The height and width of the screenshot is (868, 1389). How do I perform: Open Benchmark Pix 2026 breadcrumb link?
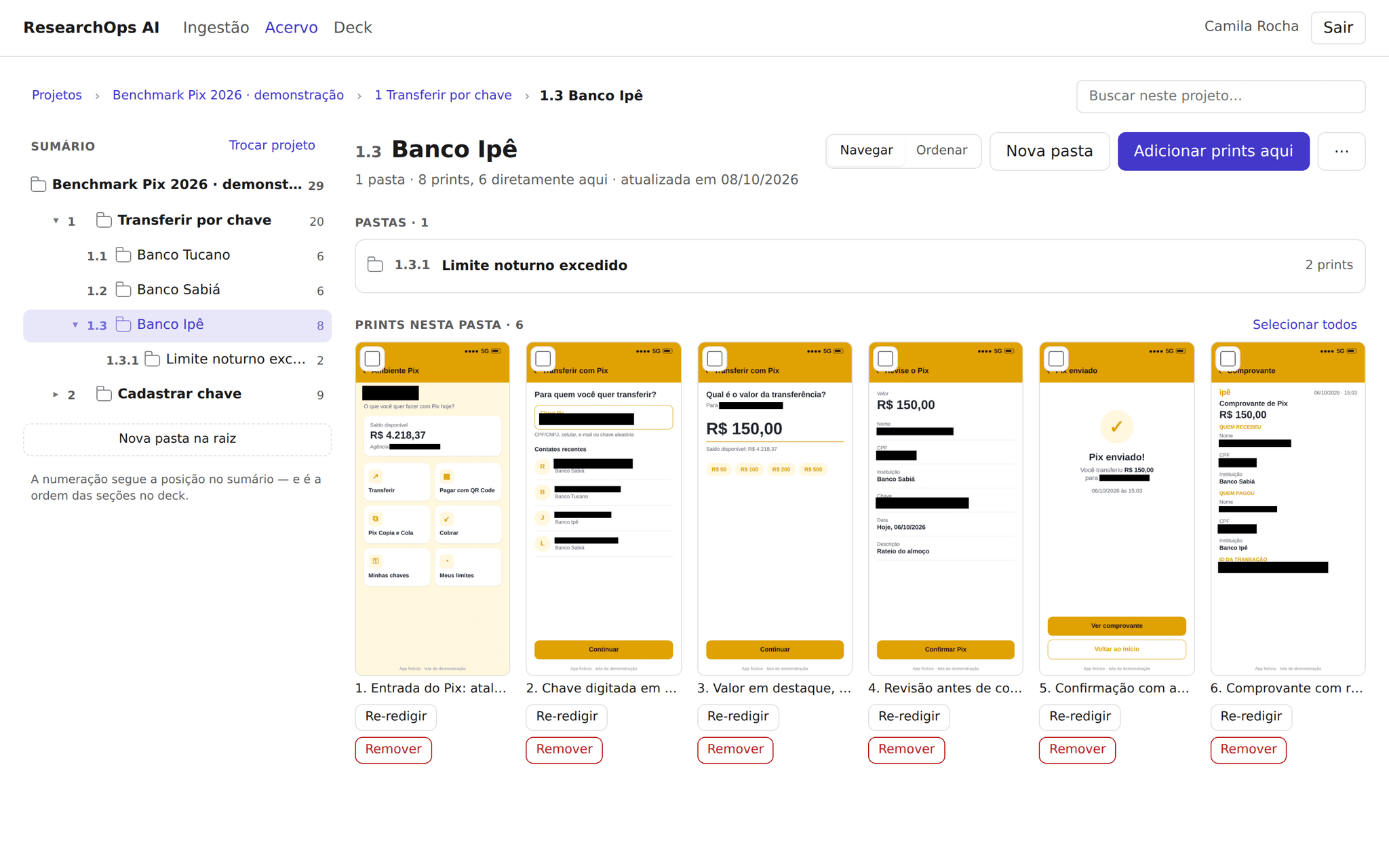tap(228, 96)
